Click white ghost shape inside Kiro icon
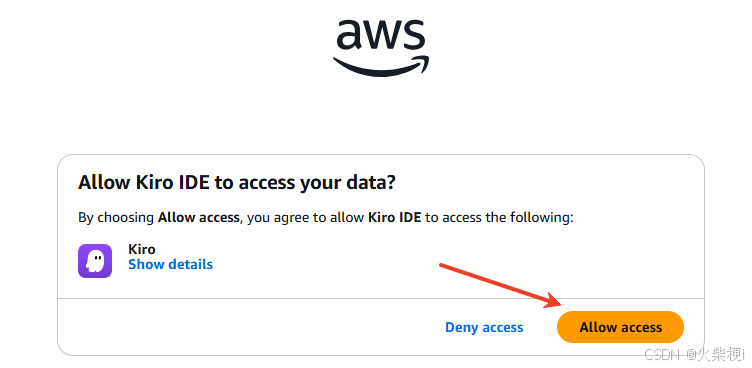752x368 pixels. tap(95, 261)
